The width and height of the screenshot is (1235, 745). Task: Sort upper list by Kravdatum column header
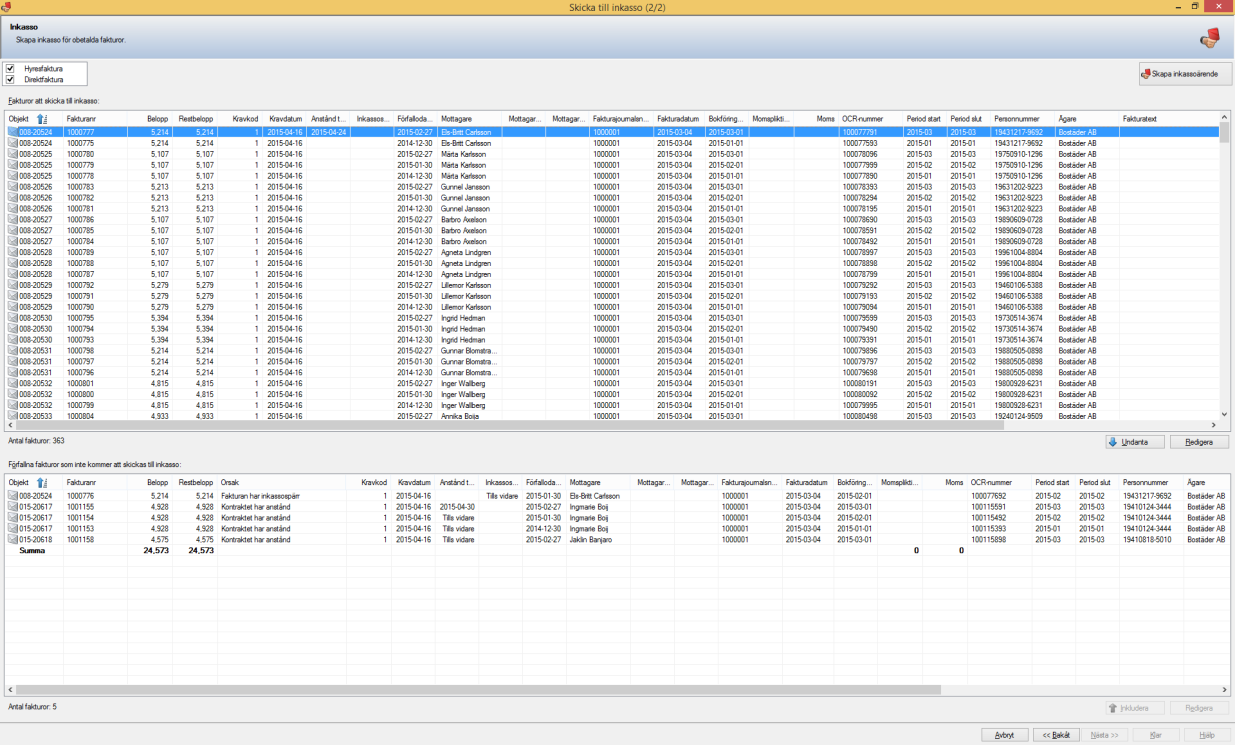(285, 119)
